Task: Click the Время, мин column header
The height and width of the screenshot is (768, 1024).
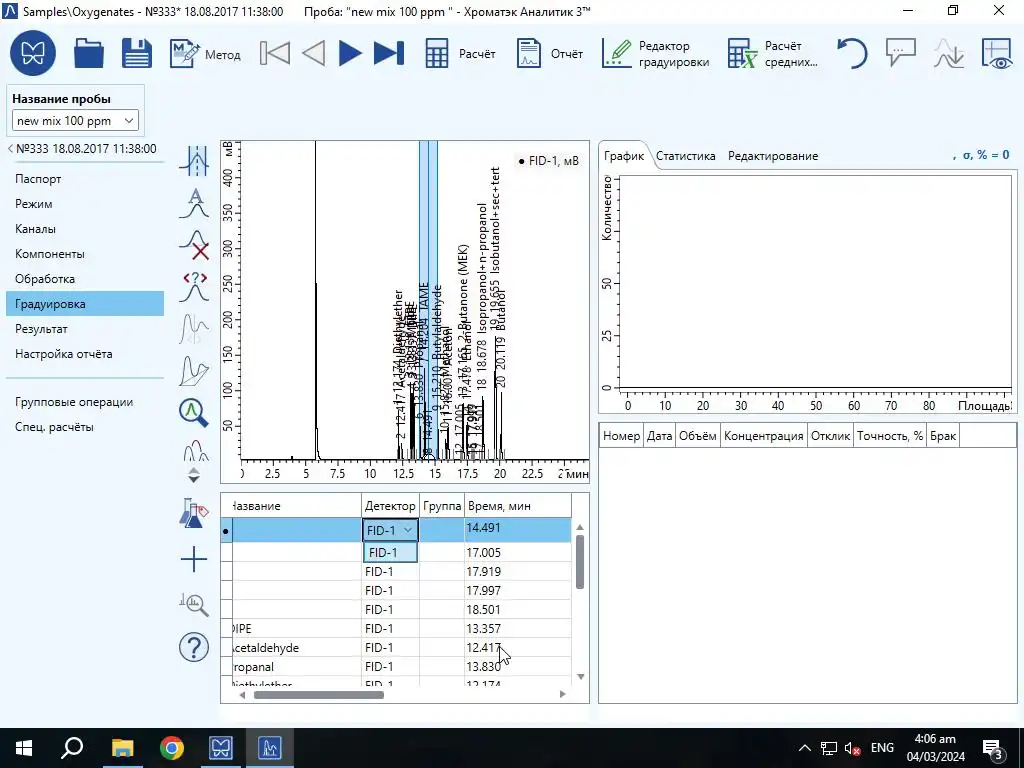Action: coord(518,506)
